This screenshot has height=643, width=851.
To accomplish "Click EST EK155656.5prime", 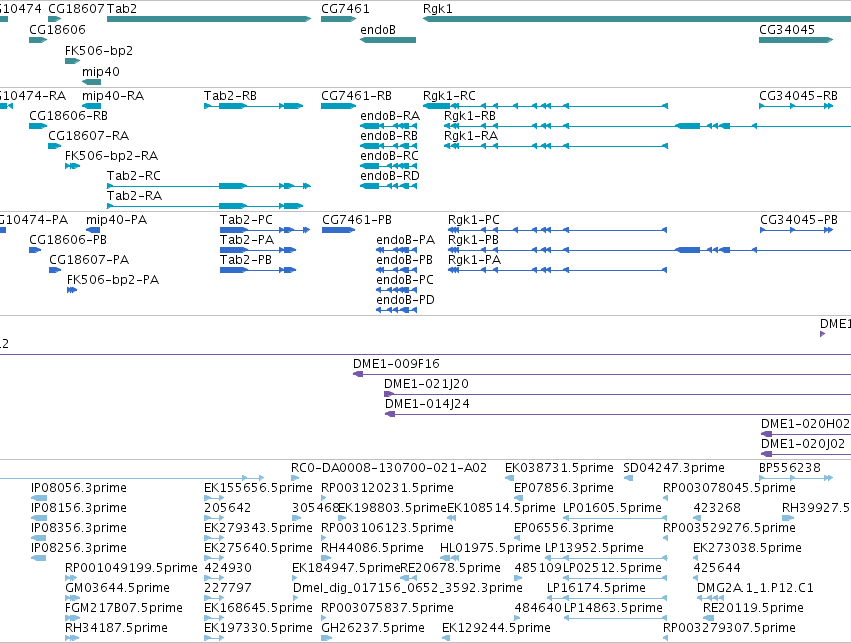I will [x=214, y=498].
